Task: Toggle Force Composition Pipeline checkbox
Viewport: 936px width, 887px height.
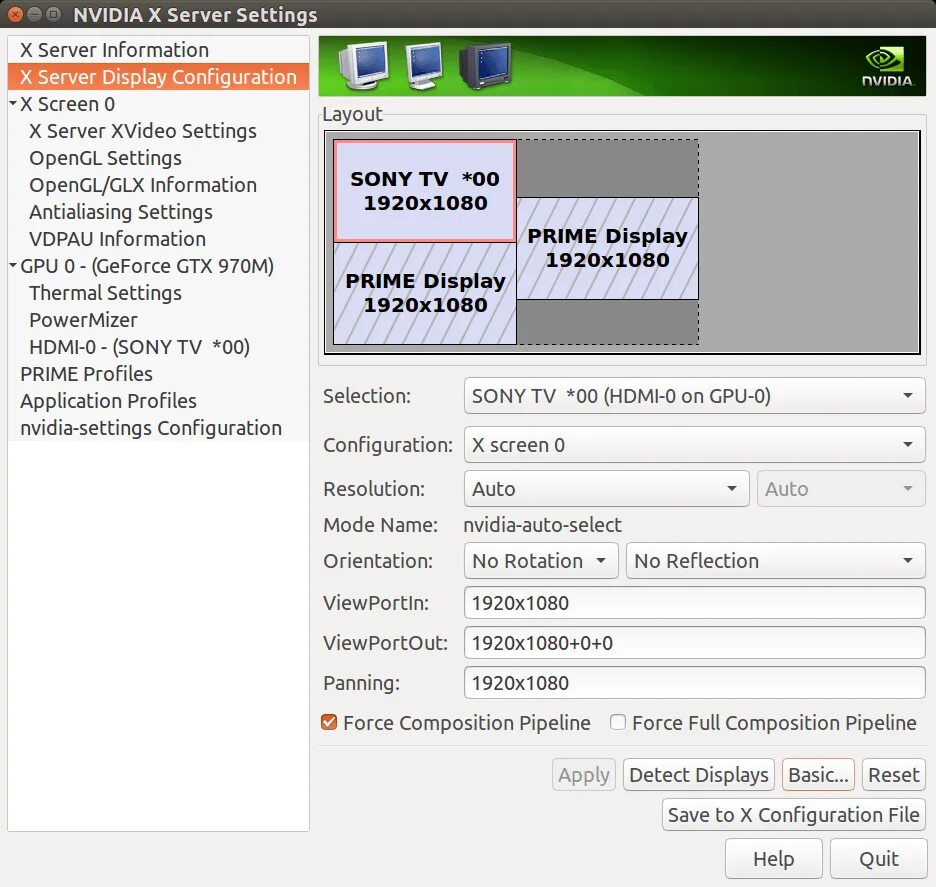Action: click(329, 722)
